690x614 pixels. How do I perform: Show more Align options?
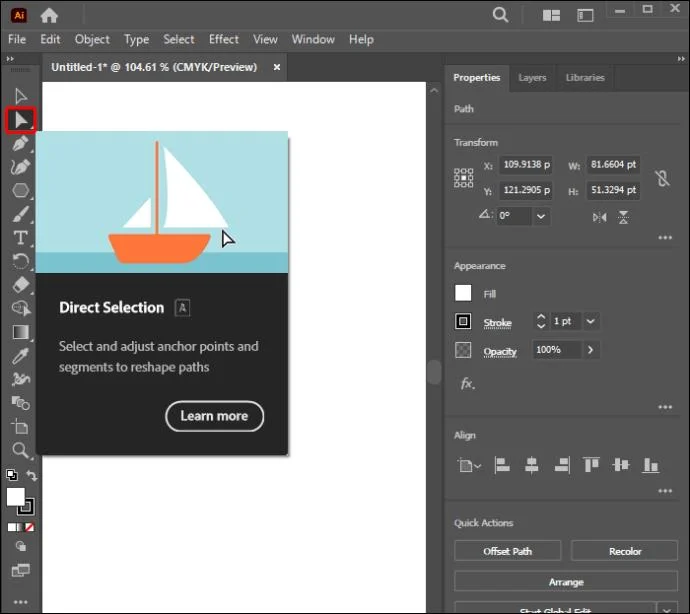point(665,491)
